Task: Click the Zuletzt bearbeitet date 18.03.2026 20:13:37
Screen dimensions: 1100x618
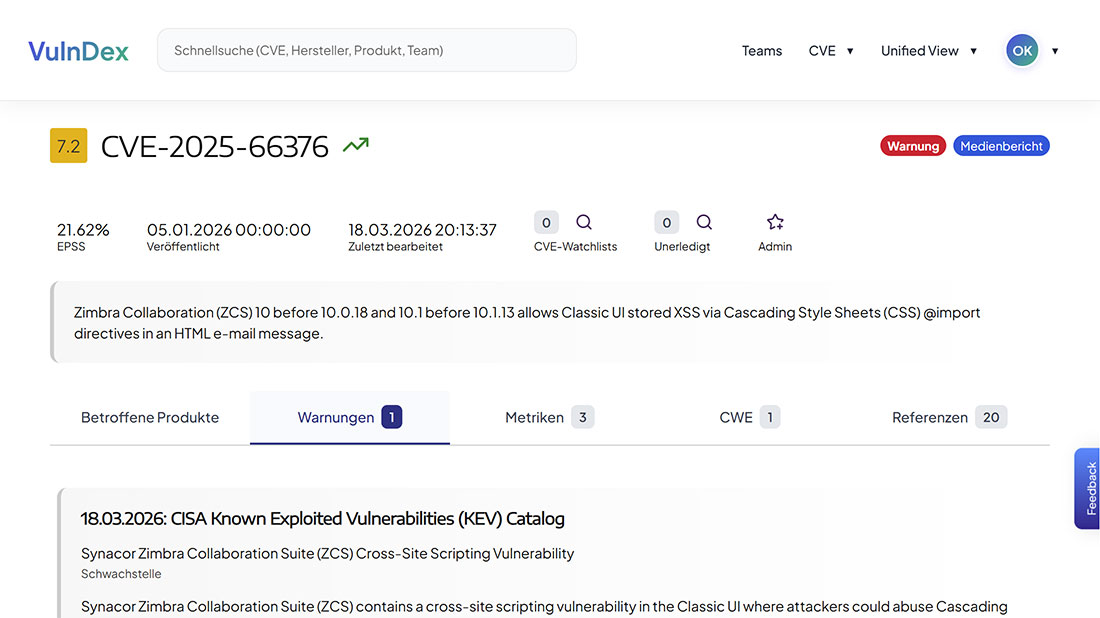Action: [422, 229]
